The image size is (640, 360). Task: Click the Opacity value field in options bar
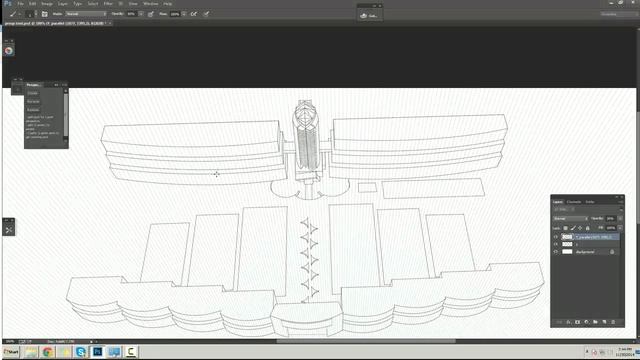(x=131, y=14)
